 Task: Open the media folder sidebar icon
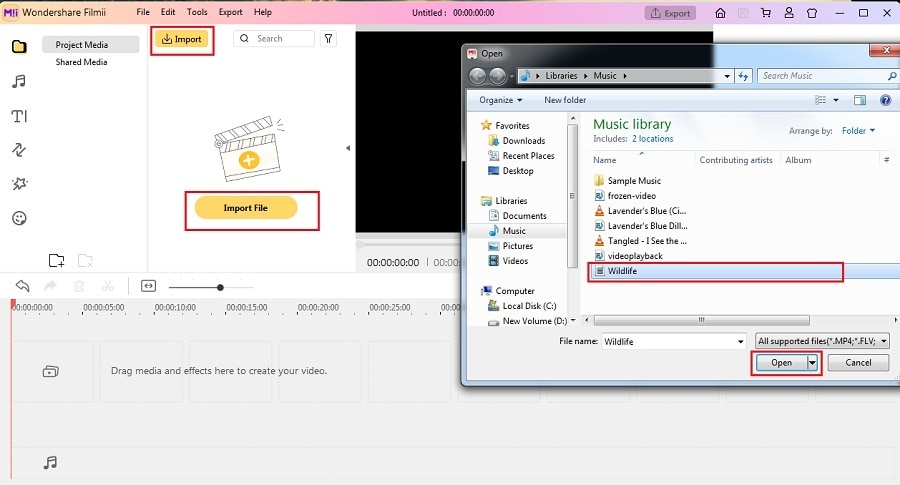[19, 46]
